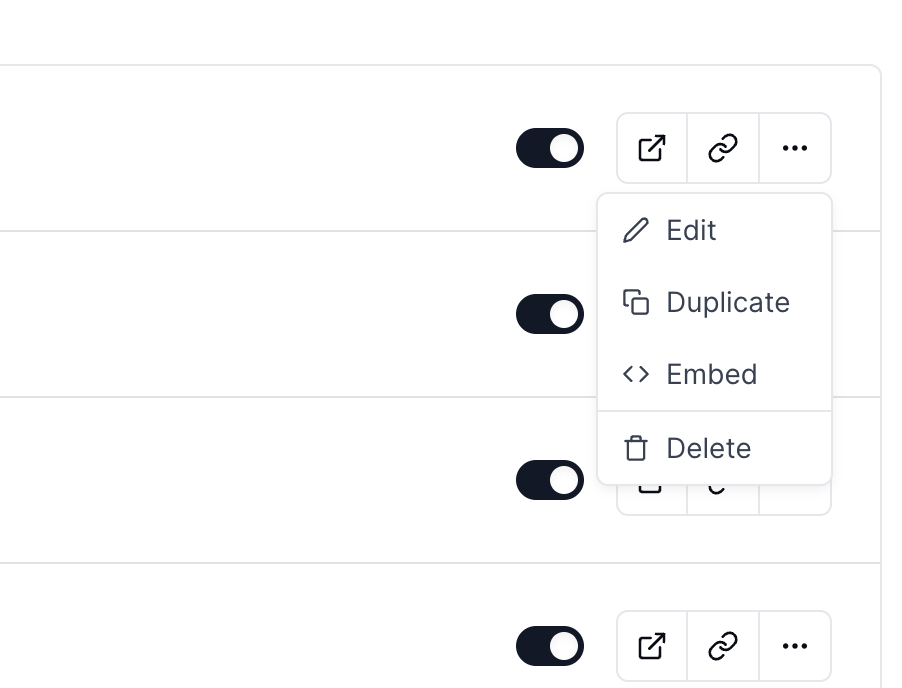The image size is (902, 688).
Task: Click the trash icon beside Delete
Action: click(x=636, y=448)
